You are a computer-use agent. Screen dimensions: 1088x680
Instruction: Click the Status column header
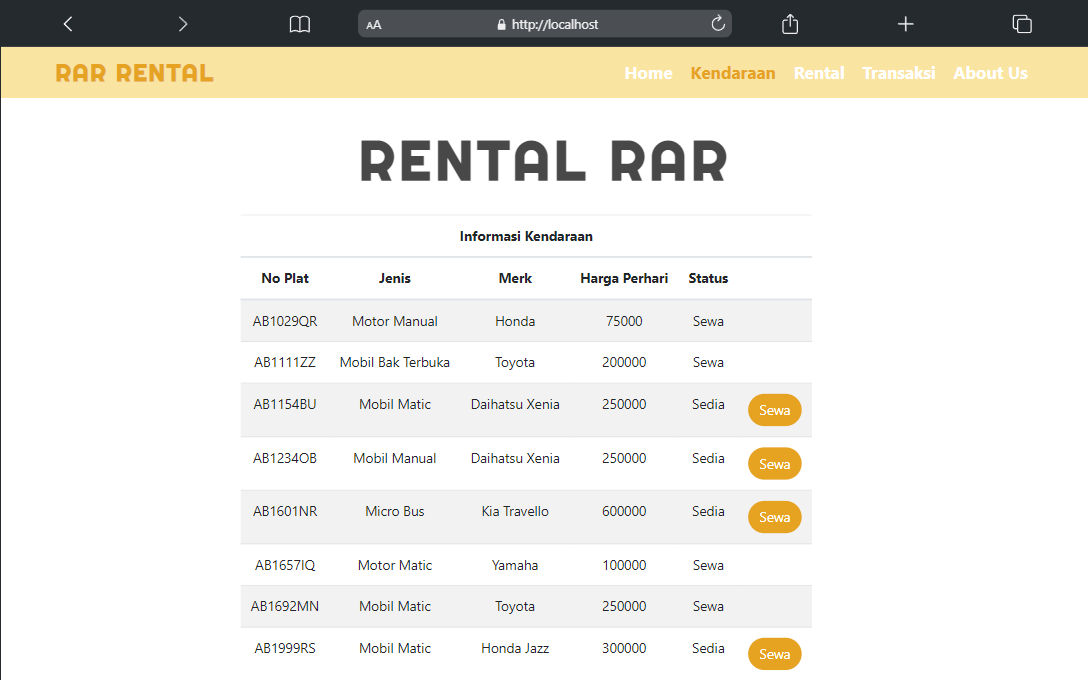point(708,278)
